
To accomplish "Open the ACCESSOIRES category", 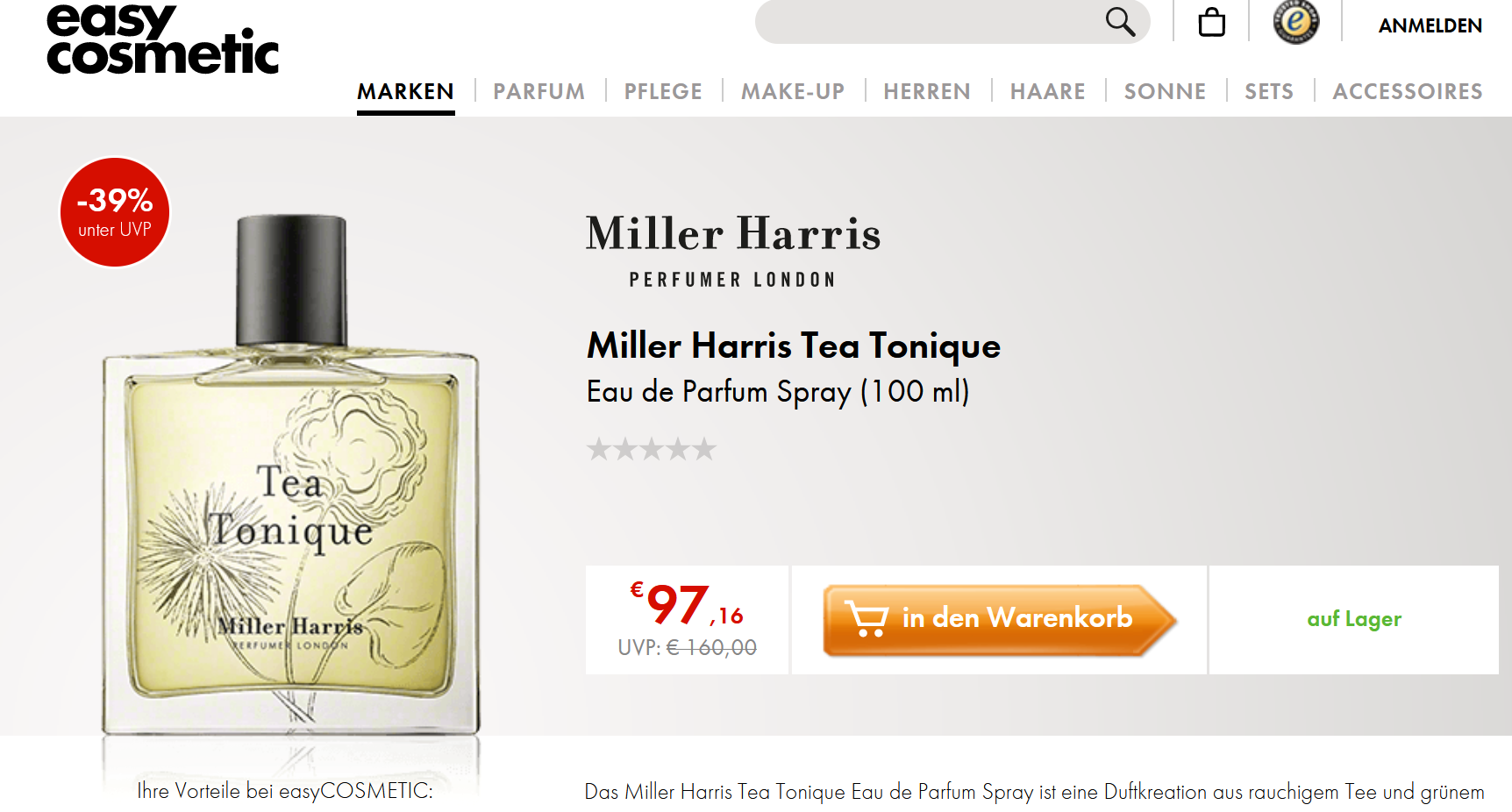I will [x=1408, y=92].
